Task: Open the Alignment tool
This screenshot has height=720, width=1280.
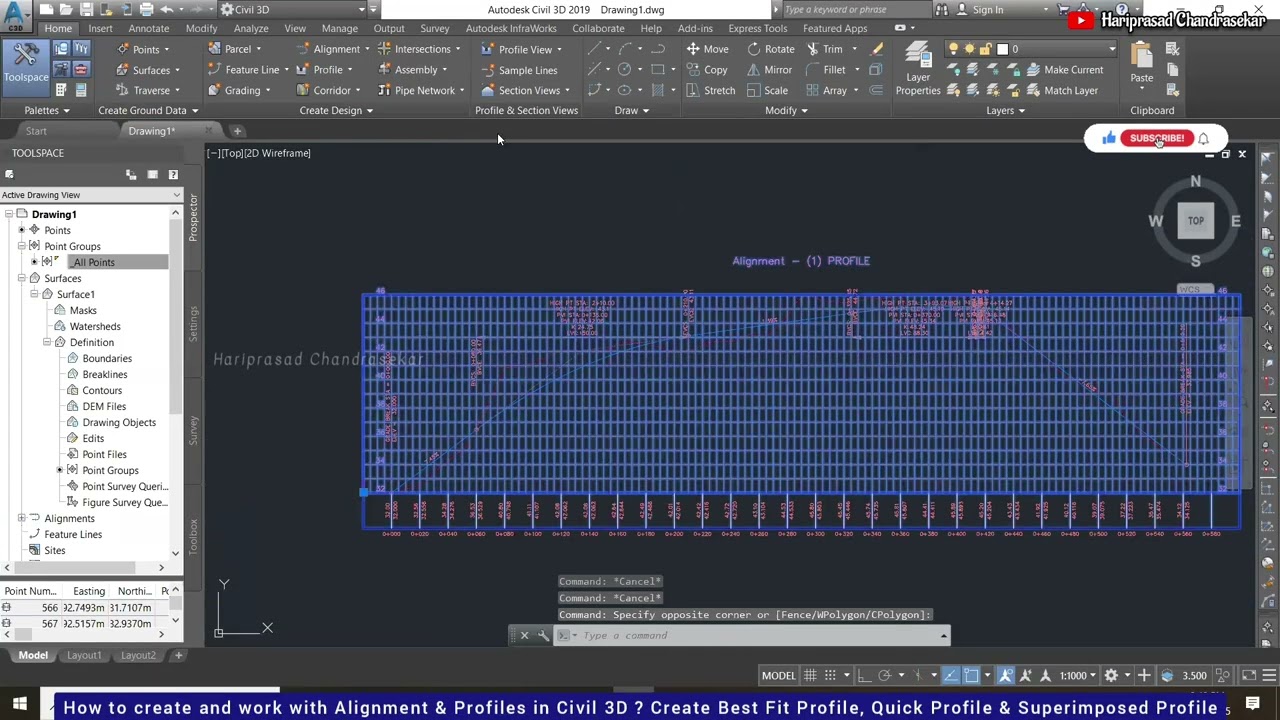Action: (x=334, y=49)
